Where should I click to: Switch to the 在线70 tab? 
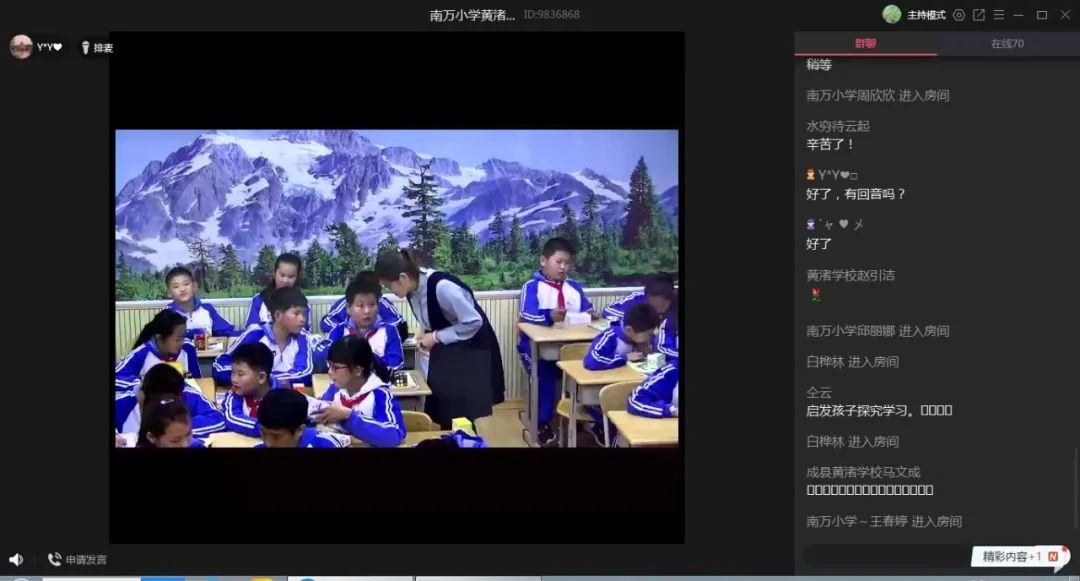pyautogui.click(x=1008, y=43)
